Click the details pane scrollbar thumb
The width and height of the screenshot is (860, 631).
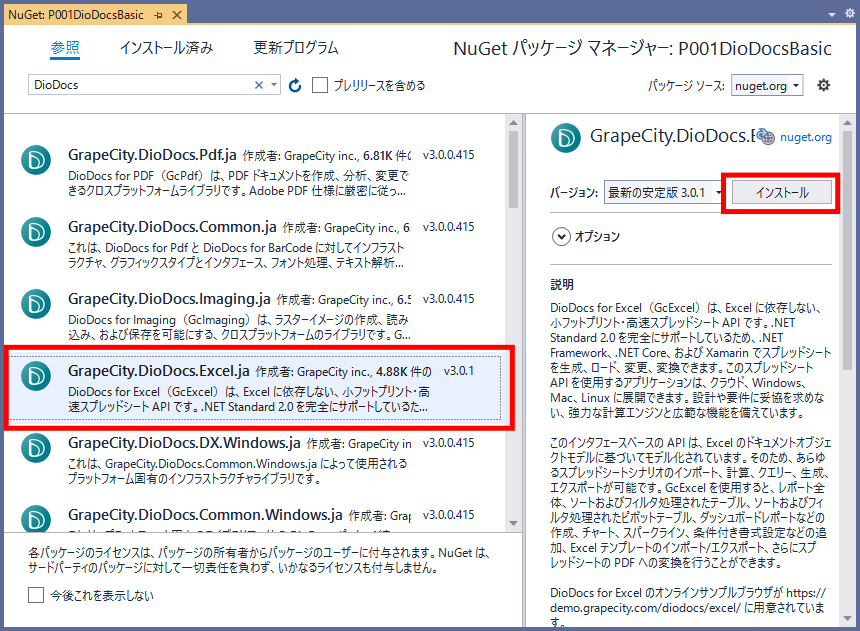point(847,249)
